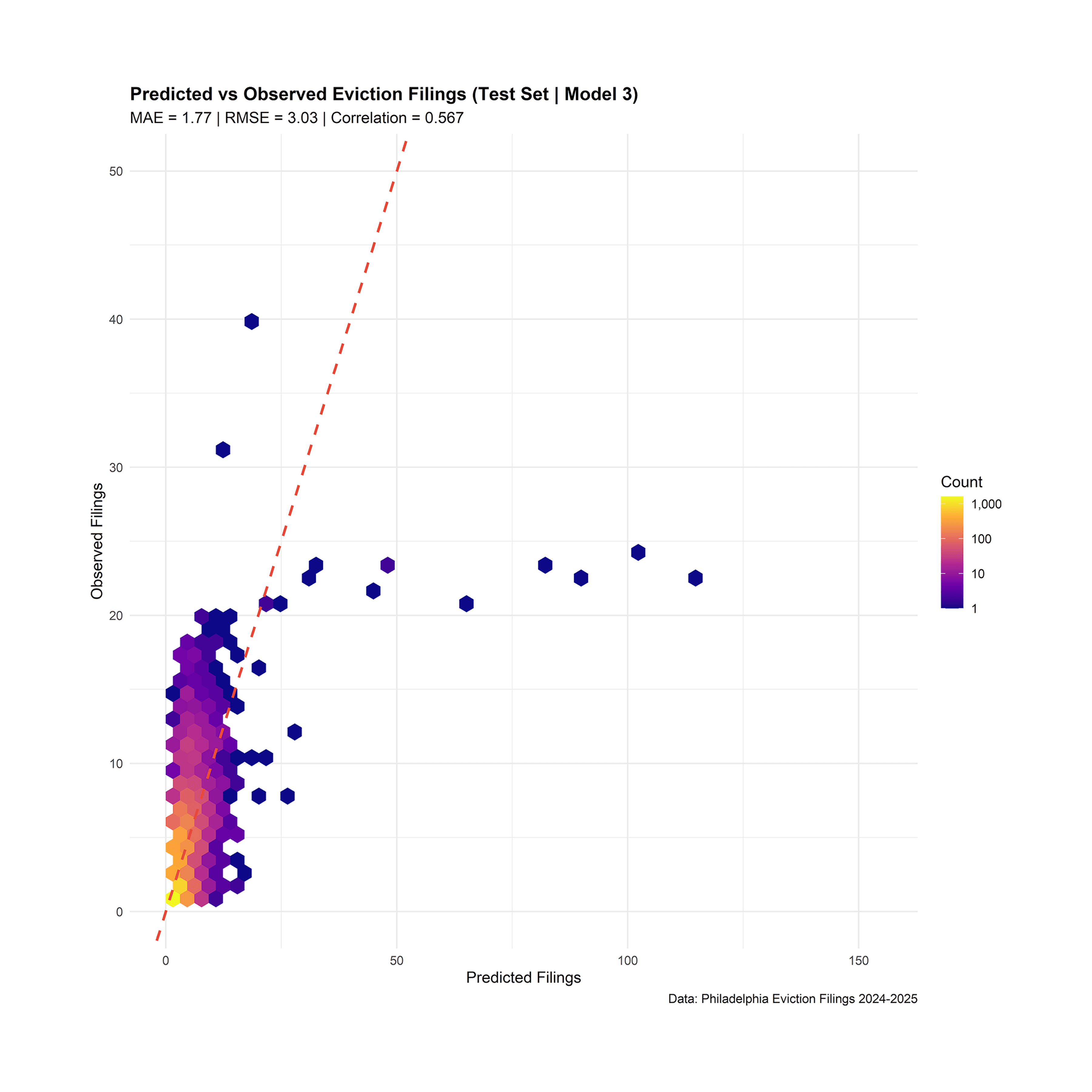The width and height of the screenshot is (1092, 1092).
Task: Click the 'Predicted Filings' x-axis label
Action: coord(523,977)
